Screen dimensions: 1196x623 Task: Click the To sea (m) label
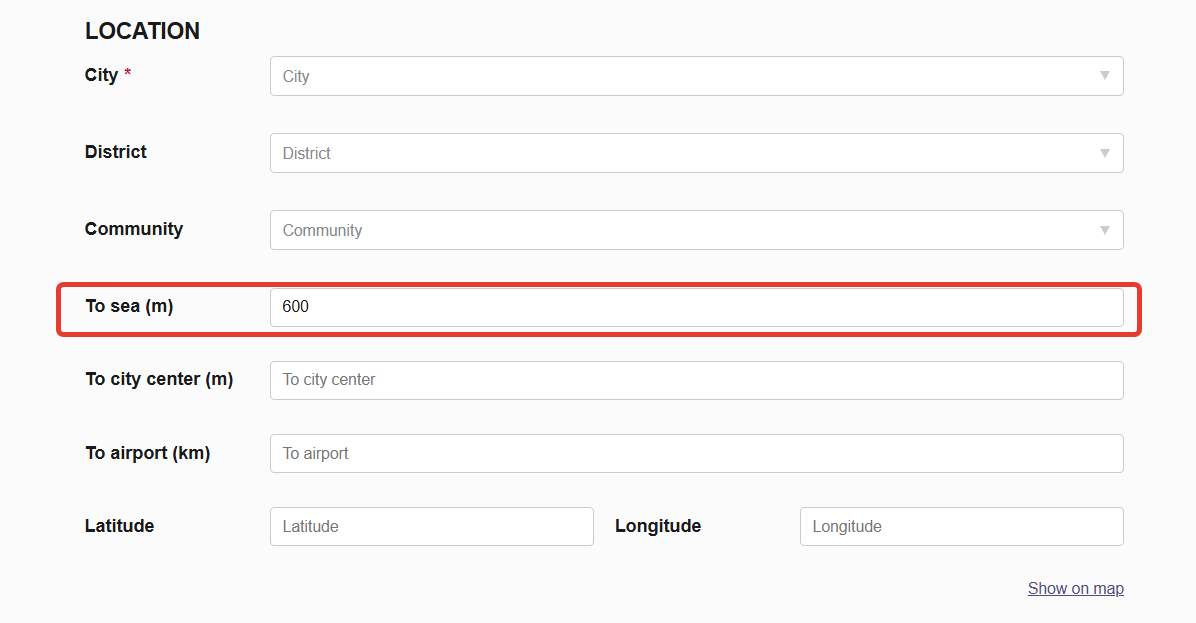129,306
